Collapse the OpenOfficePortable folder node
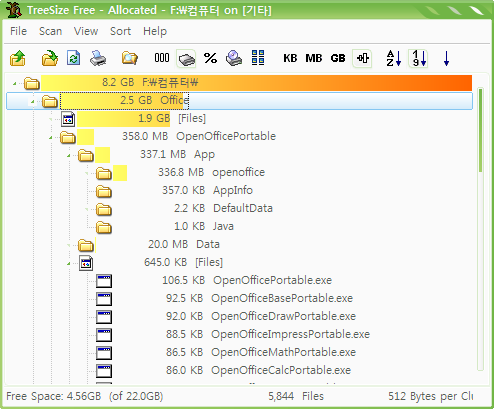This screenshot has width=494, height=409. (x=51, y=137)
